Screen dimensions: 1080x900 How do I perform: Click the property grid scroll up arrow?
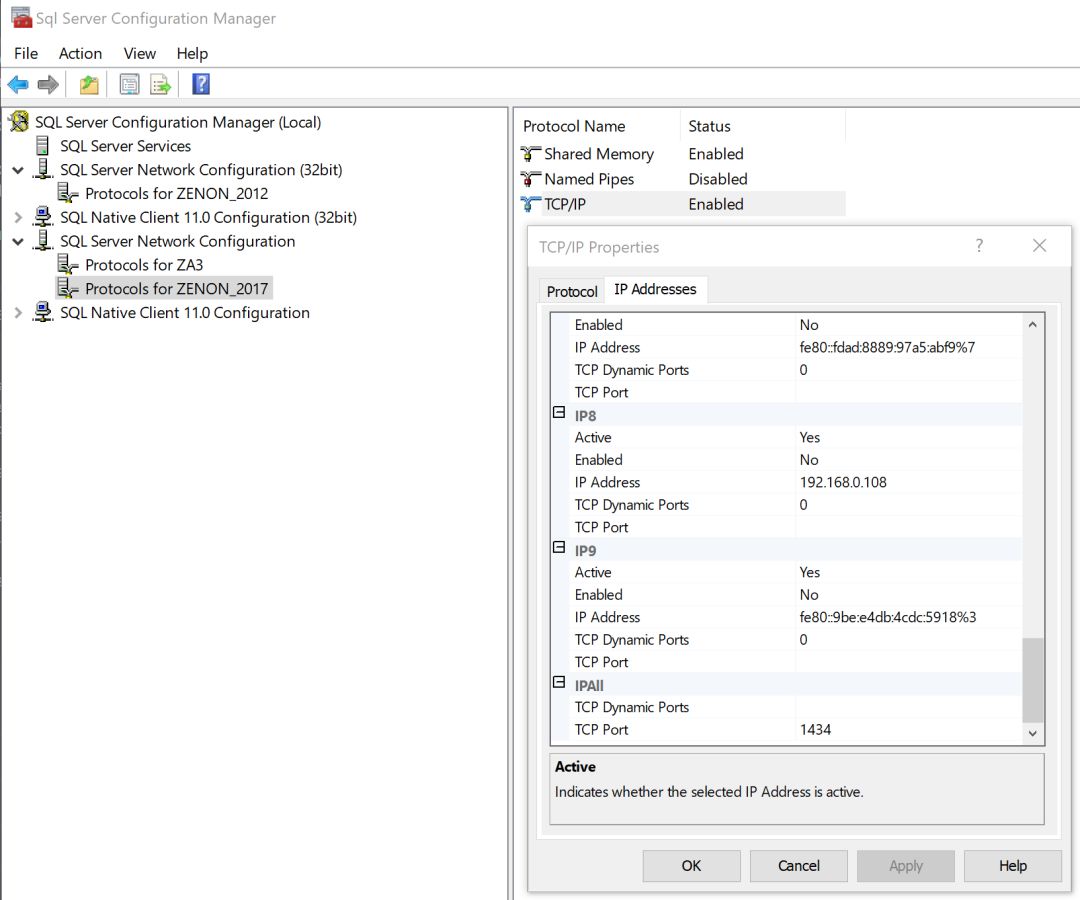click(x=1032, y=324)
